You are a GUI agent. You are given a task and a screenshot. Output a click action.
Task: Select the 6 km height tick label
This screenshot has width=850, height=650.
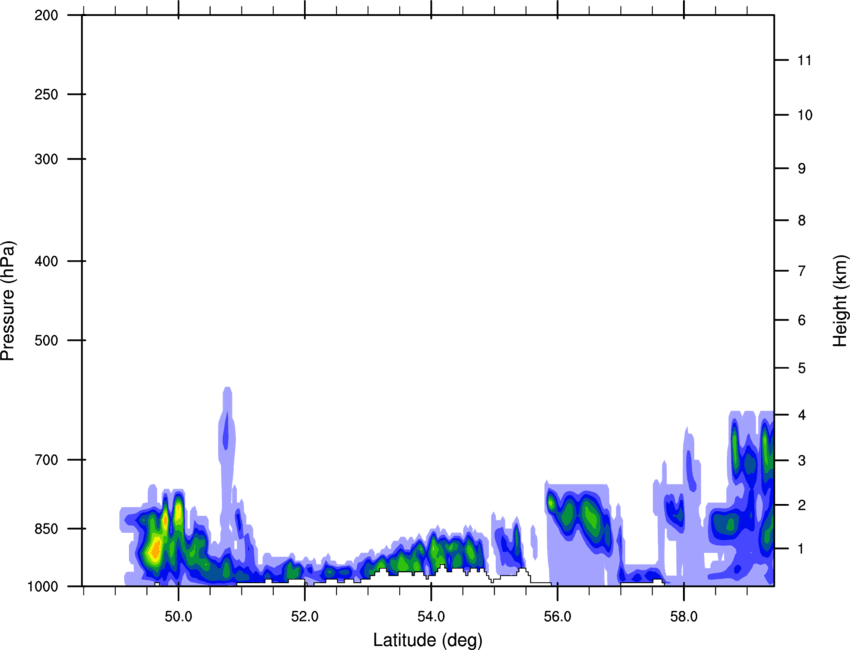(x=802, y=320)
